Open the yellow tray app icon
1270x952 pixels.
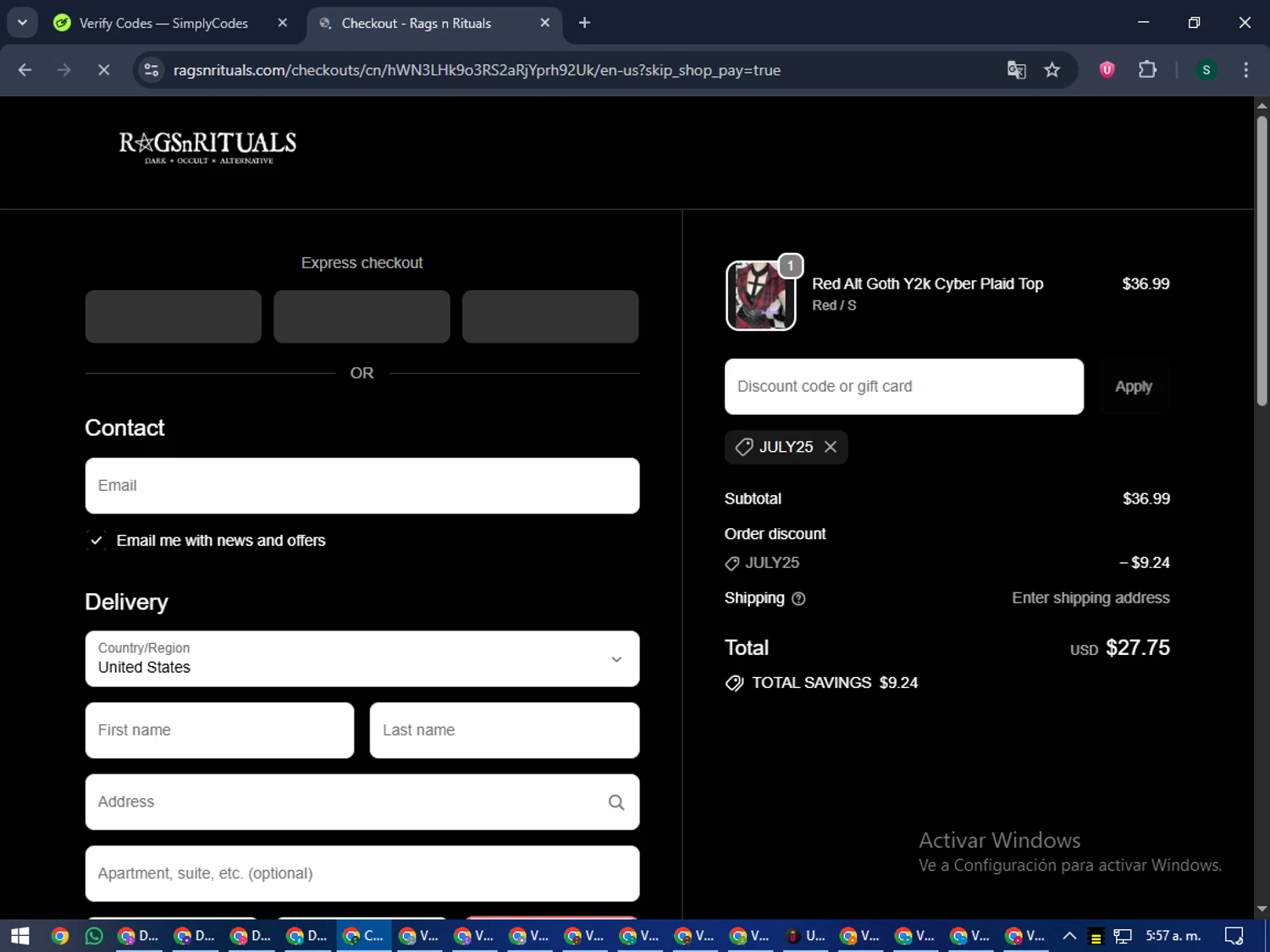tap(1096, 938)
